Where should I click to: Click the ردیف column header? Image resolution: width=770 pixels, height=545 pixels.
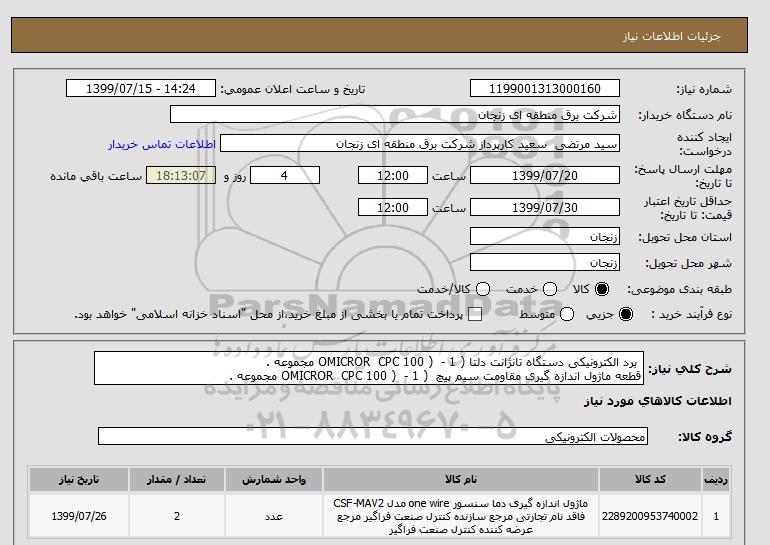(716, 479)
